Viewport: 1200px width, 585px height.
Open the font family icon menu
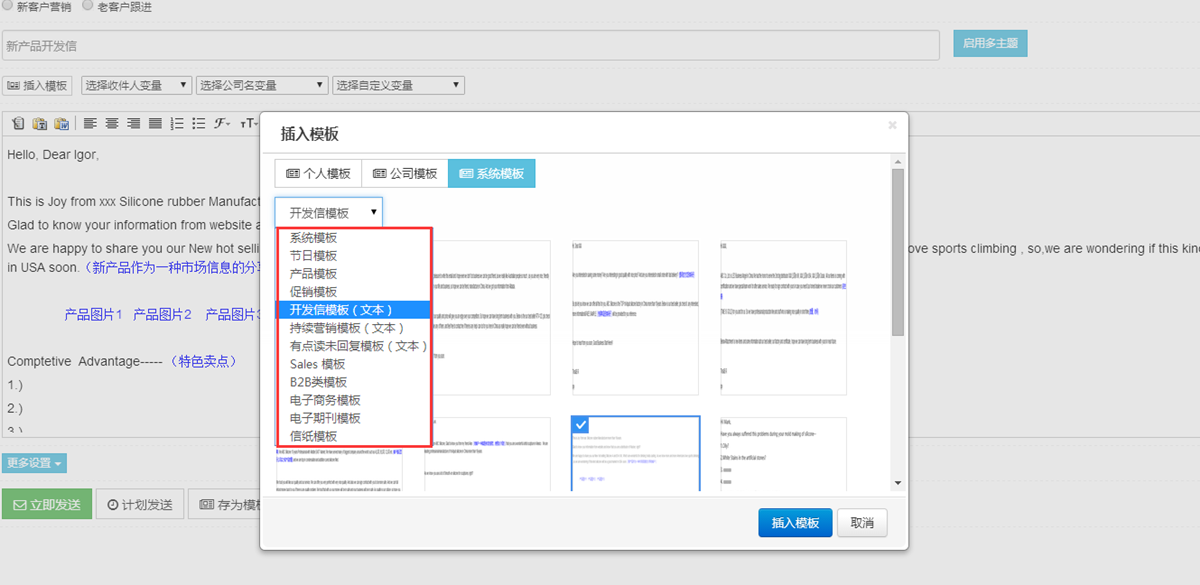tap(221, 124)
